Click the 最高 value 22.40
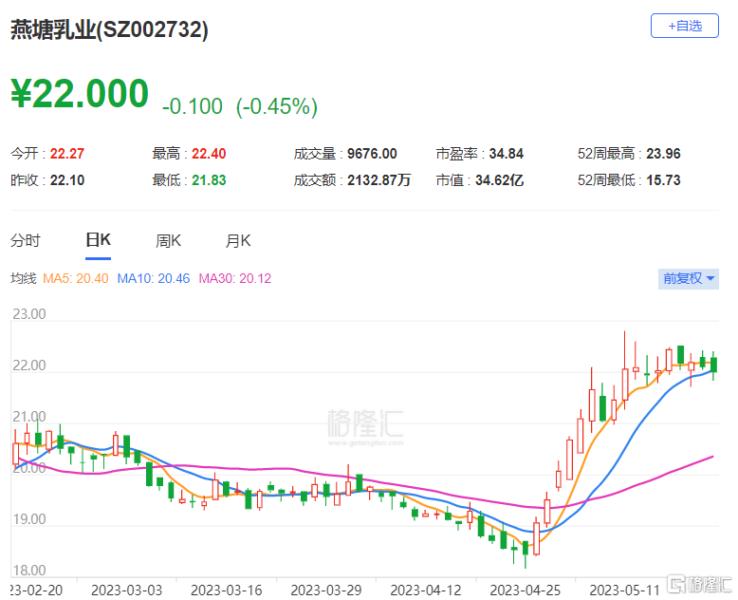Screen dimensions: 738x600 click(209, 153)
